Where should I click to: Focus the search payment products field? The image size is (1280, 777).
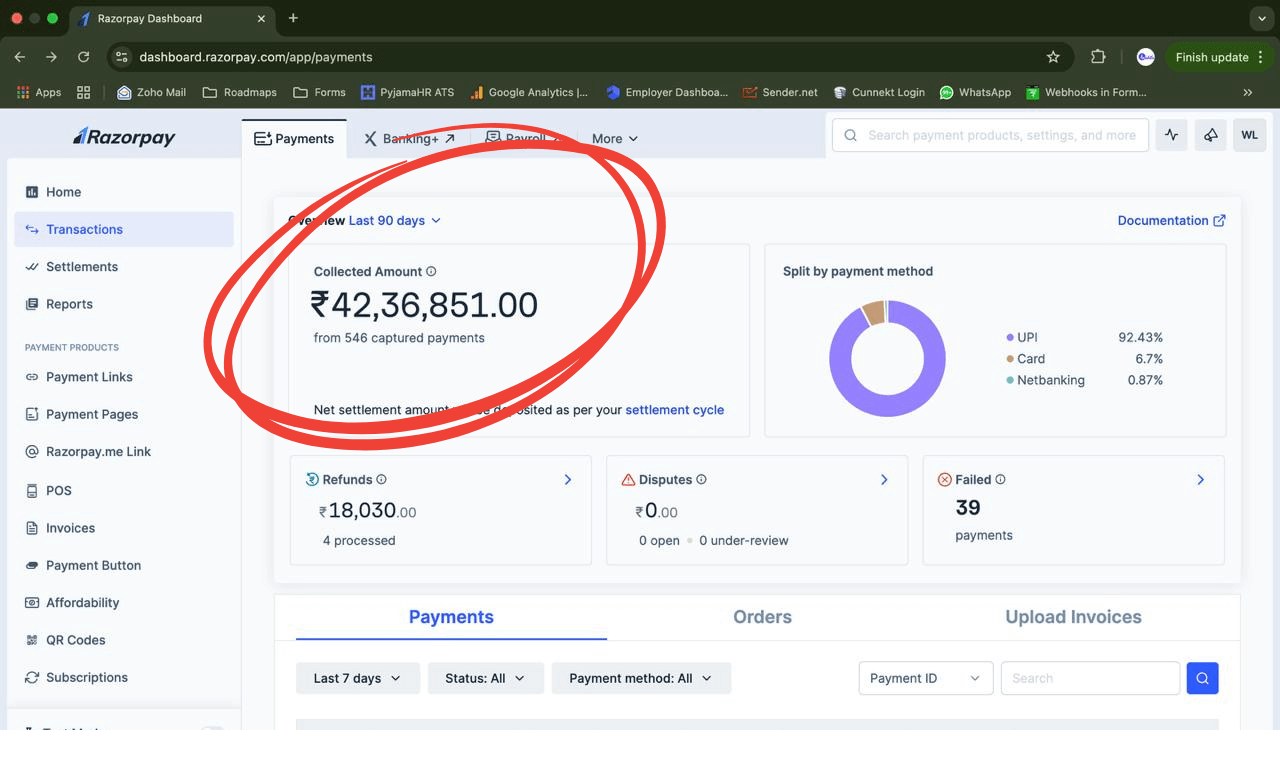click(990, 135)
